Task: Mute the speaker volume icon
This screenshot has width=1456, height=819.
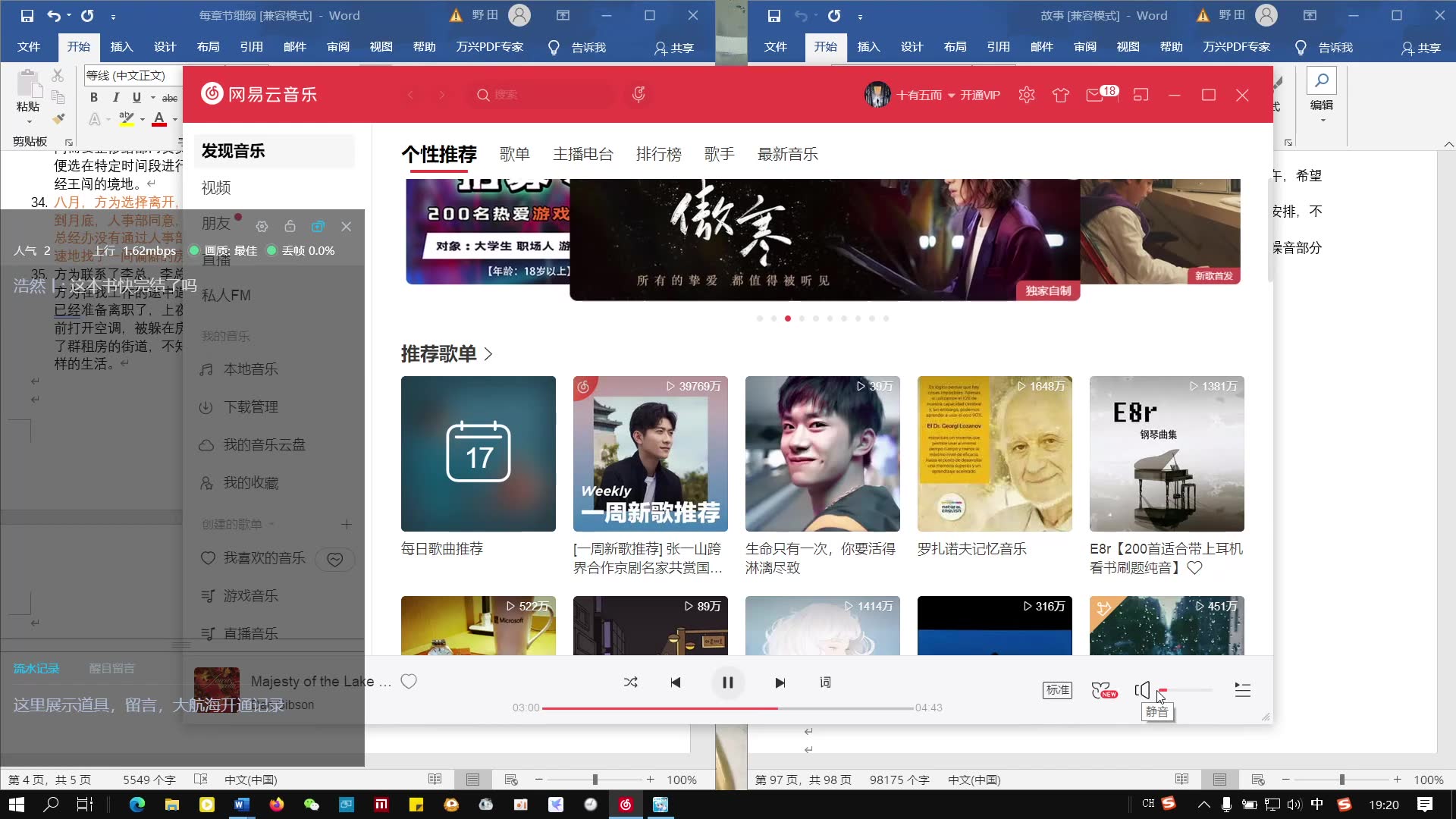Action: (1142, 690)
